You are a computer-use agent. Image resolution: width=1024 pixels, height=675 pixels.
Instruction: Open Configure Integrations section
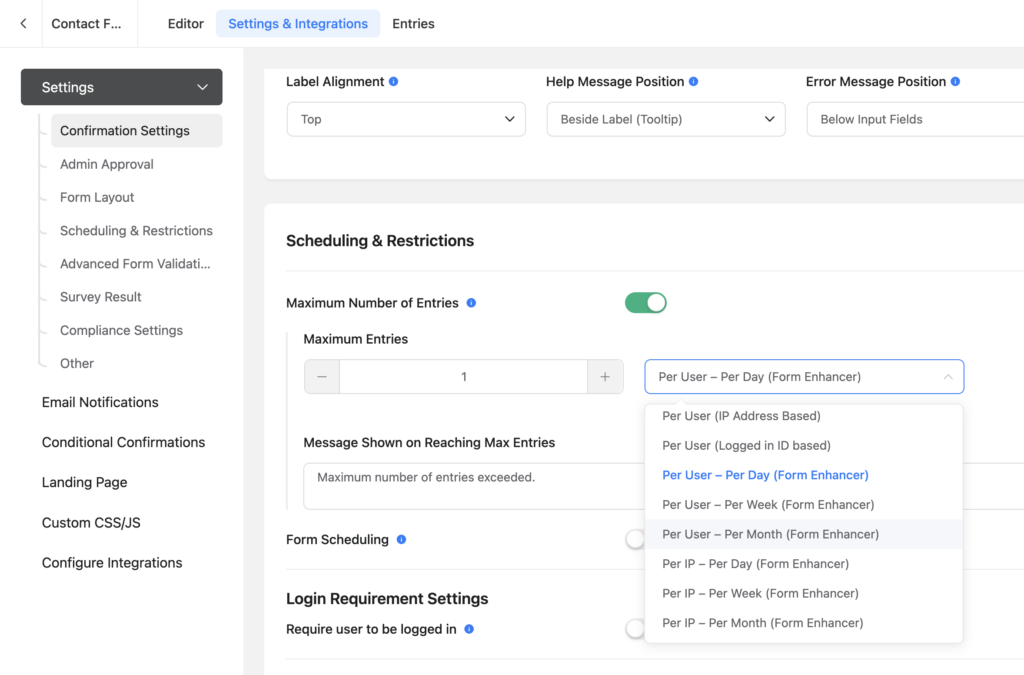point(112,563)
